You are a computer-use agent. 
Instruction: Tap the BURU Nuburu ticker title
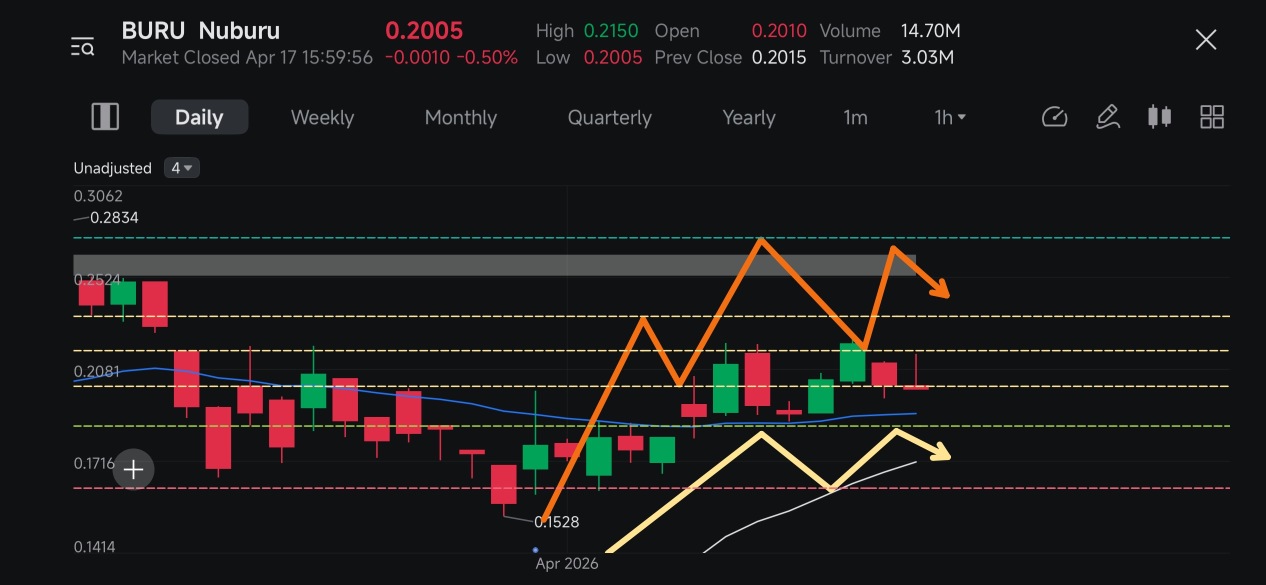201,30
